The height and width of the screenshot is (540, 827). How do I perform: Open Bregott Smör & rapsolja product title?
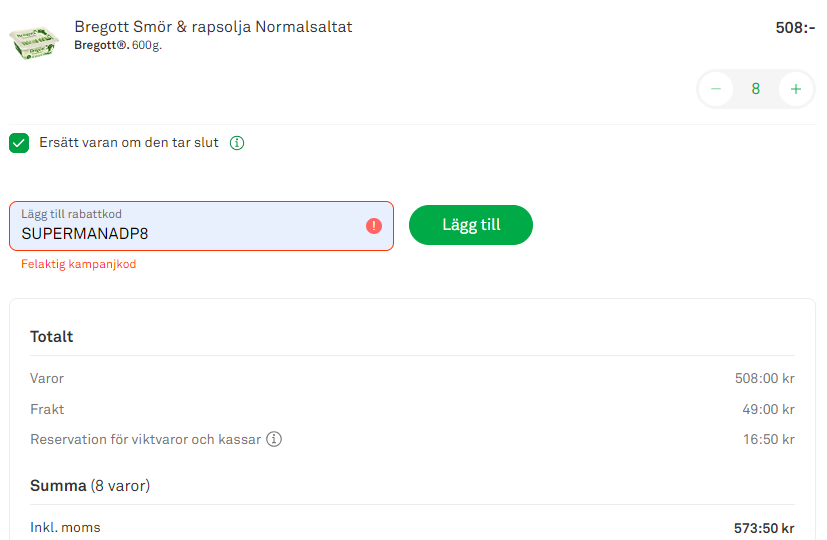[x=213, y=27]
